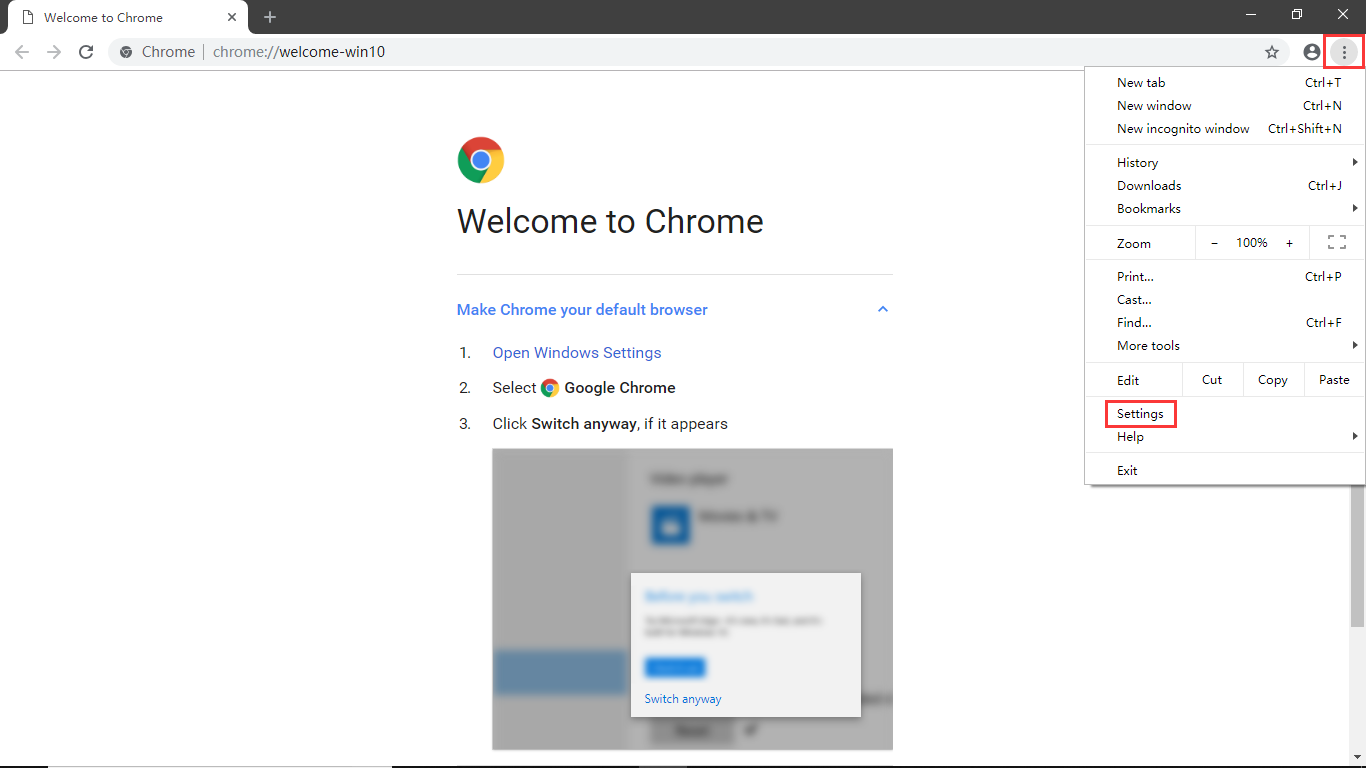
Task: Choose New window menu entry
Action: click(x=1225, y=106)
